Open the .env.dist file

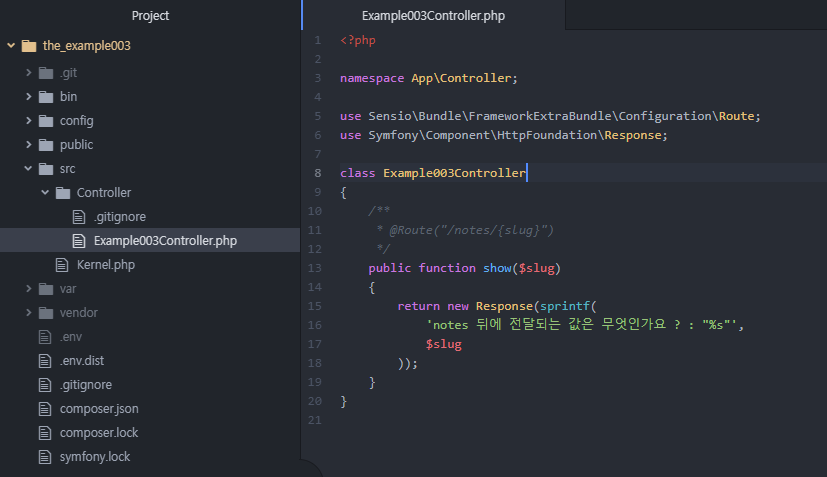tap(84, 361)
